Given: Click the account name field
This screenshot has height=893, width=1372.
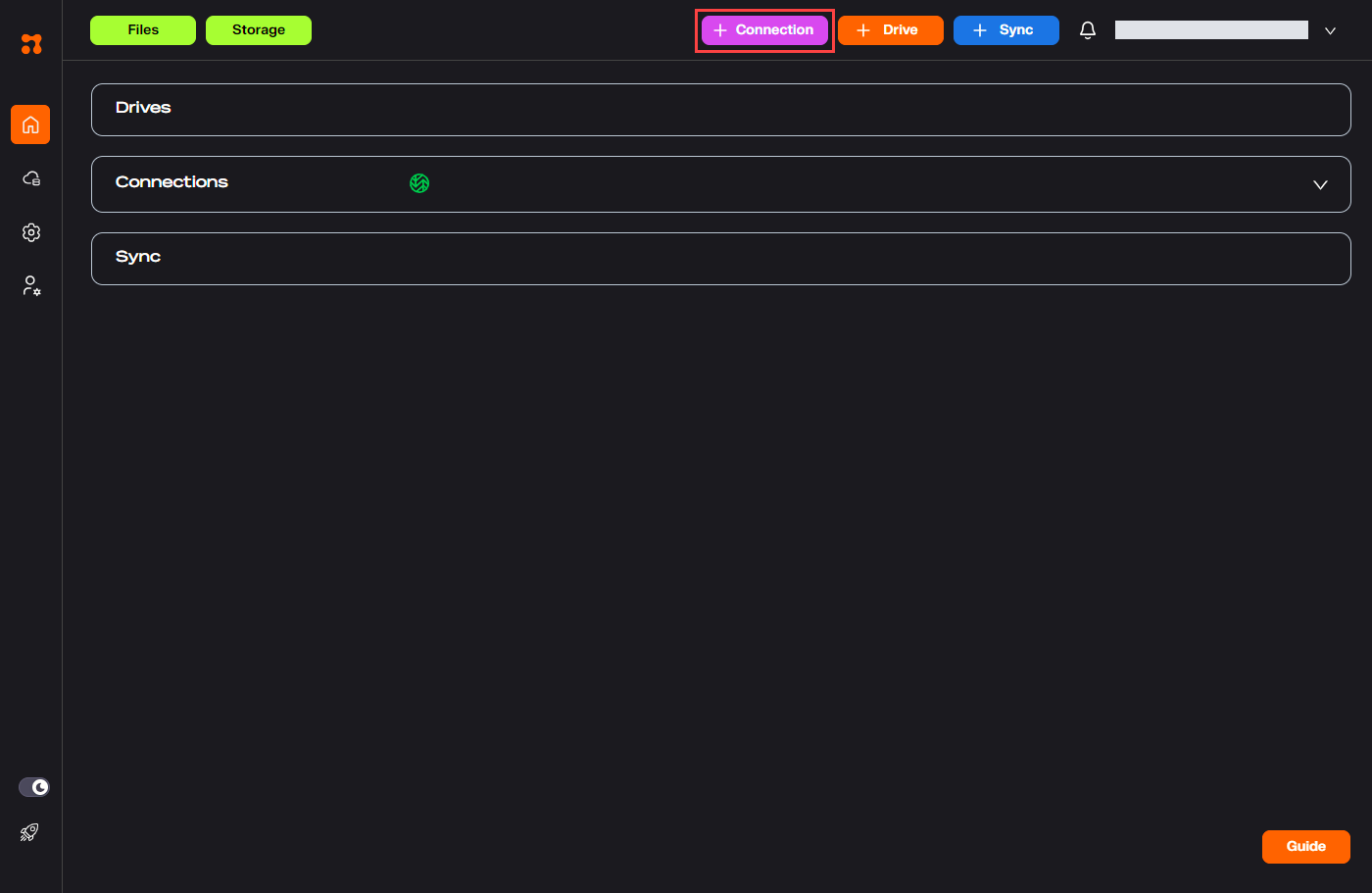Looking at the screenshot, I should click(1211, 30).
